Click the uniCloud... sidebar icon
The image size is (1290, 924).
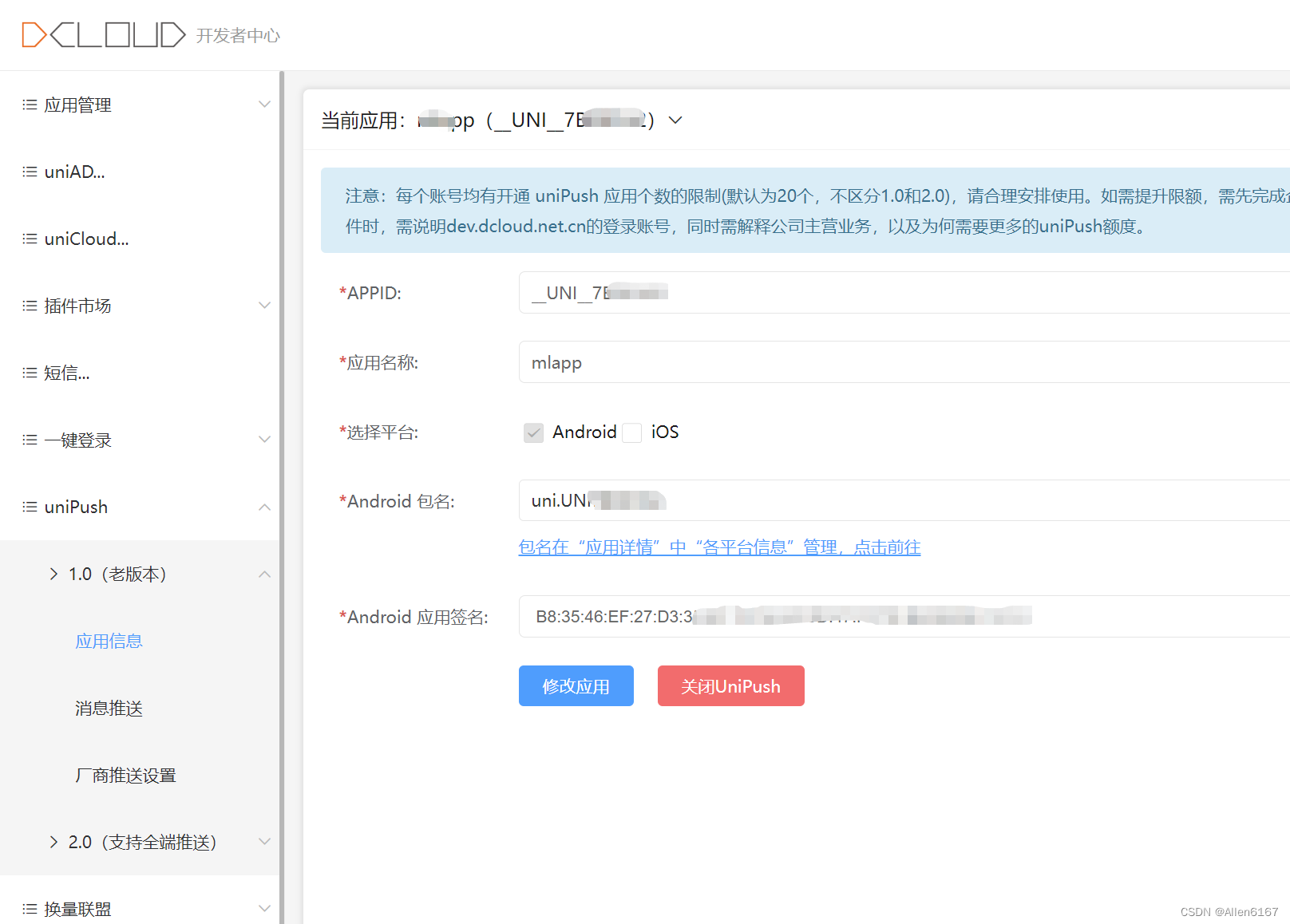click(28, 239)
